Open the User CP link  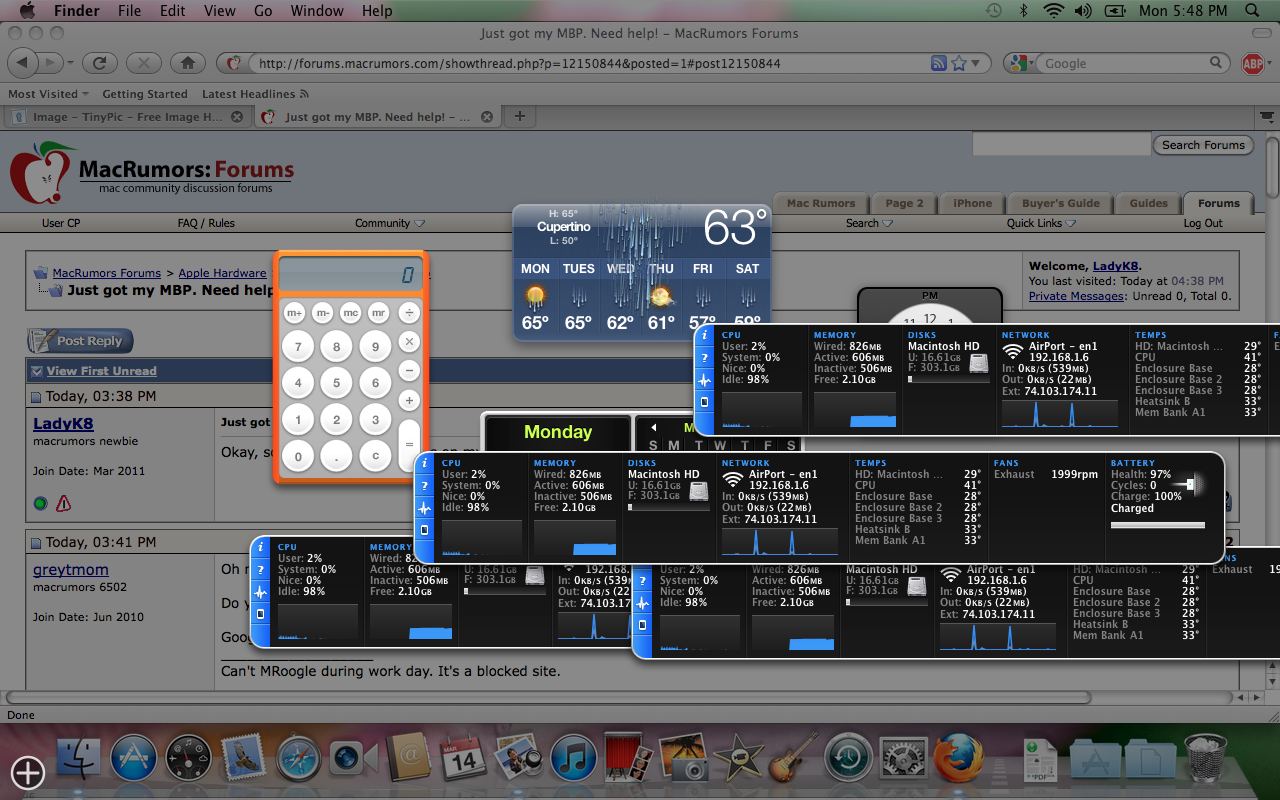point(61,223)
